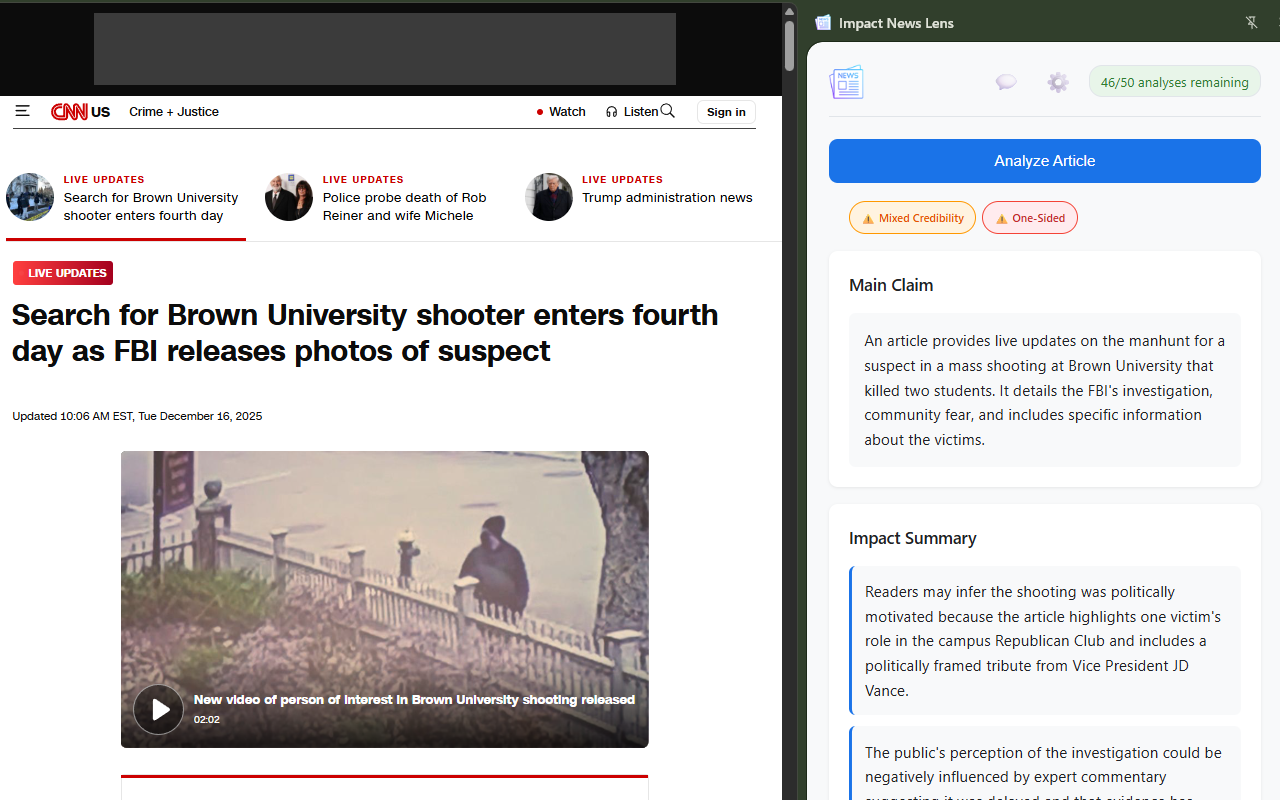Select the Mixed Credibility badge
1280x800 pixels.
point(912,218)
